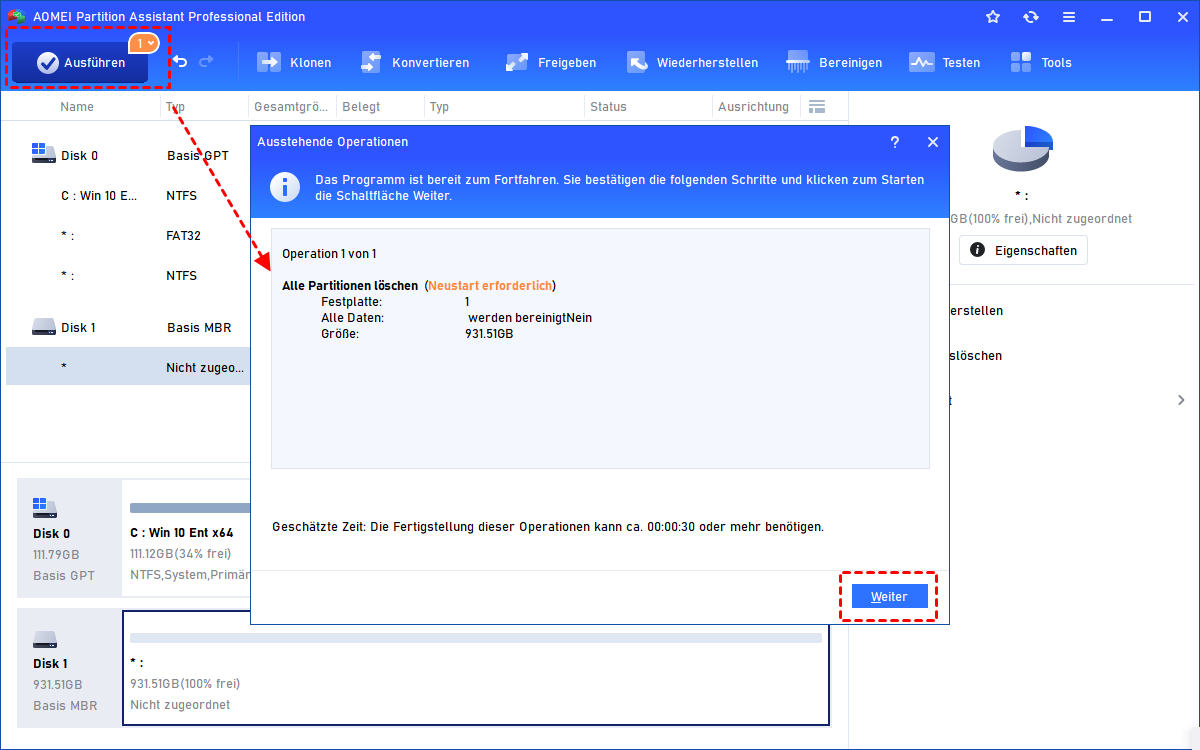Select Disk 0 row in partition list
Viewport: 1200px width, 750px height.
(128, 155)
